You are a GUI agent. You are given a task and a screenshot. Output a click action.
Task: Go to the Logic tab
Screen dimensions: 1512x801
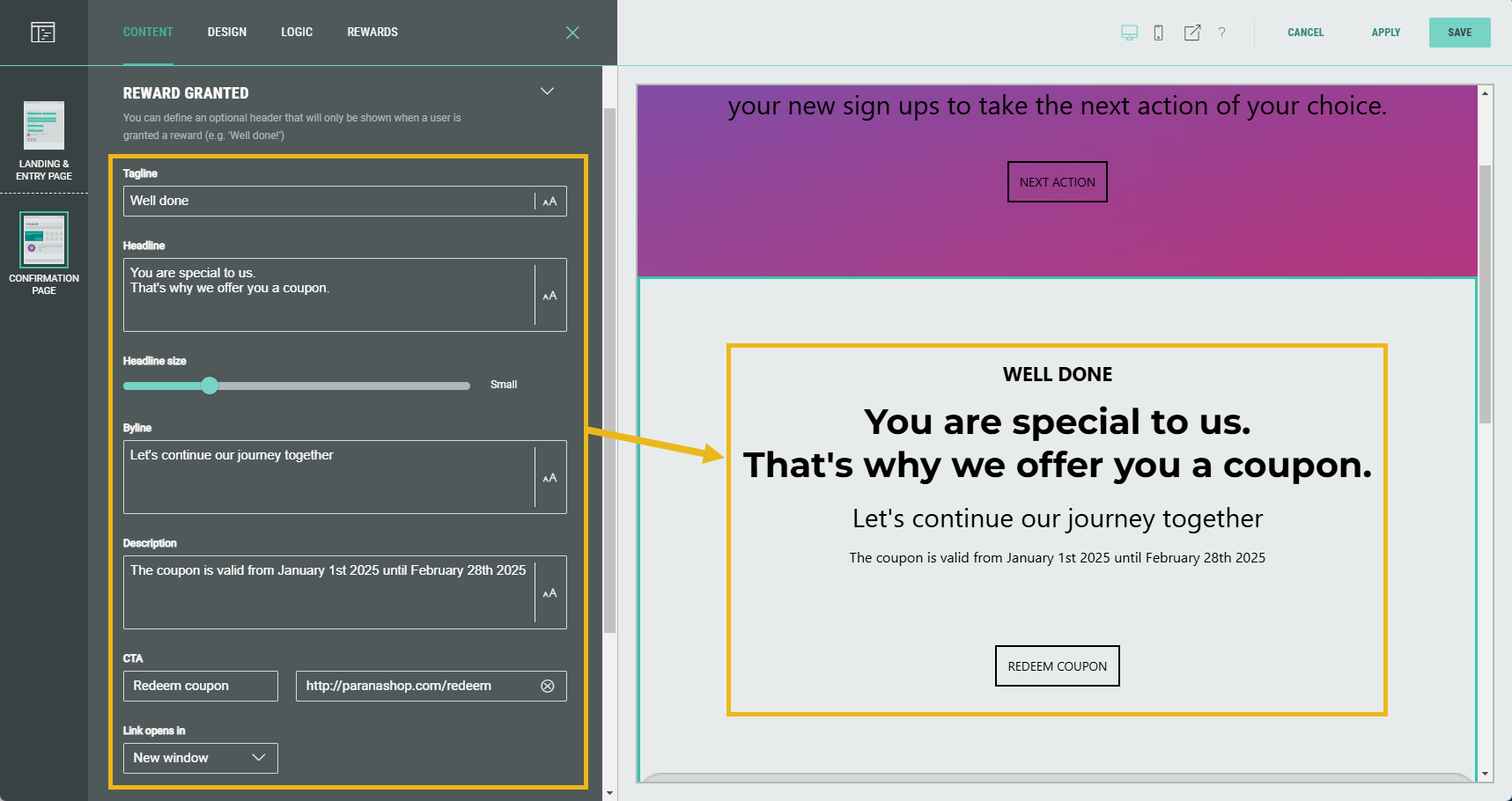click(297, 33)
